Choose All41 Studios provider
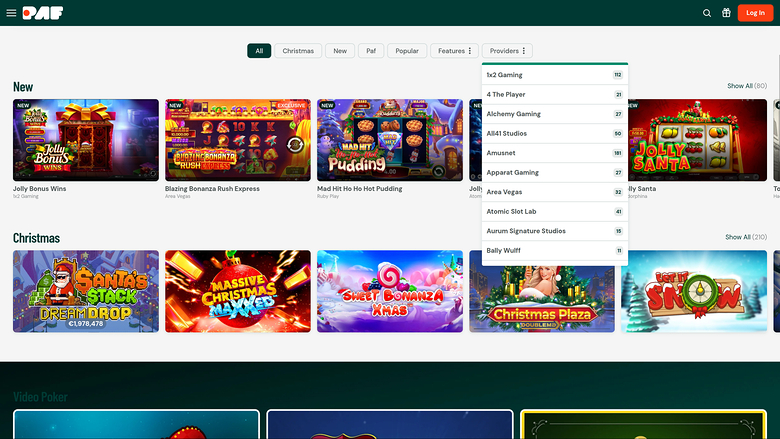Viewport: 780px width, 439px height. click(x=555, y=133)
